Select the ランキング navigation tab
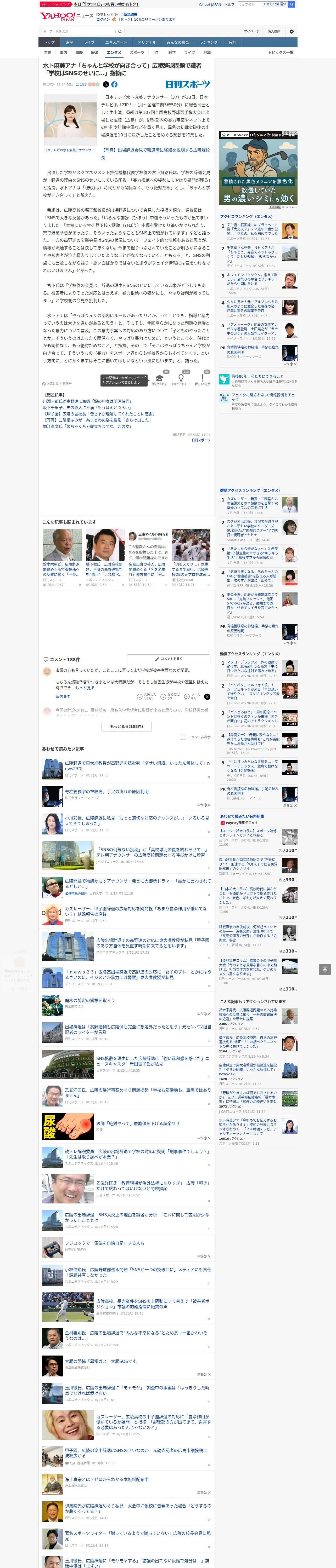This screenshot has height=1568, width=336. (209, 43)
